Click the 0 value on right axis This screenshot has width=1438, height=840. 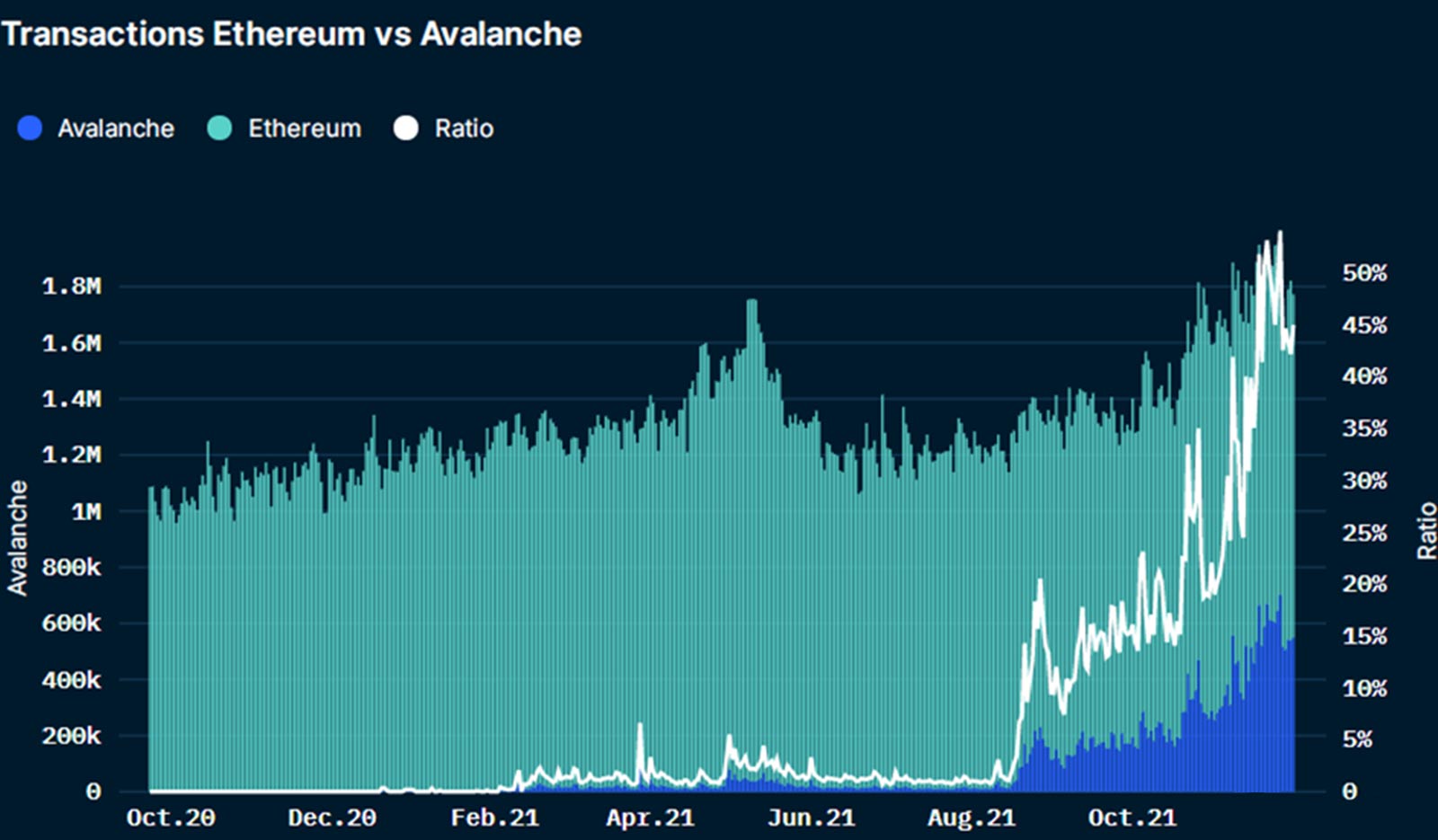pyautogui.click(x=1349, y=792)
